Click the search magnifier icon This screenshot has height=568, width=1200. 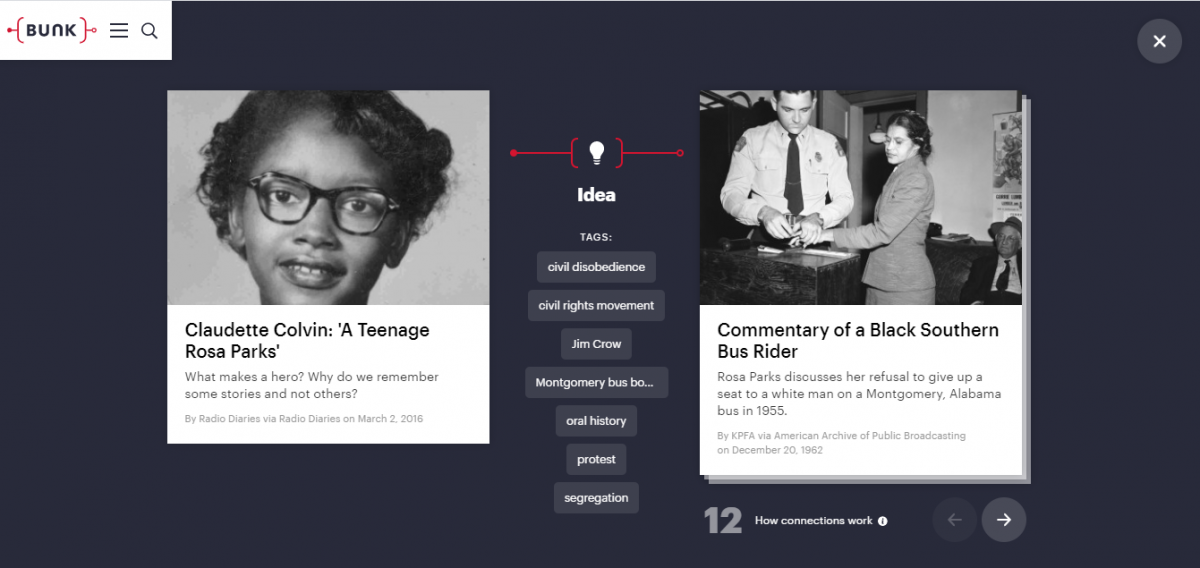(149, 30)
